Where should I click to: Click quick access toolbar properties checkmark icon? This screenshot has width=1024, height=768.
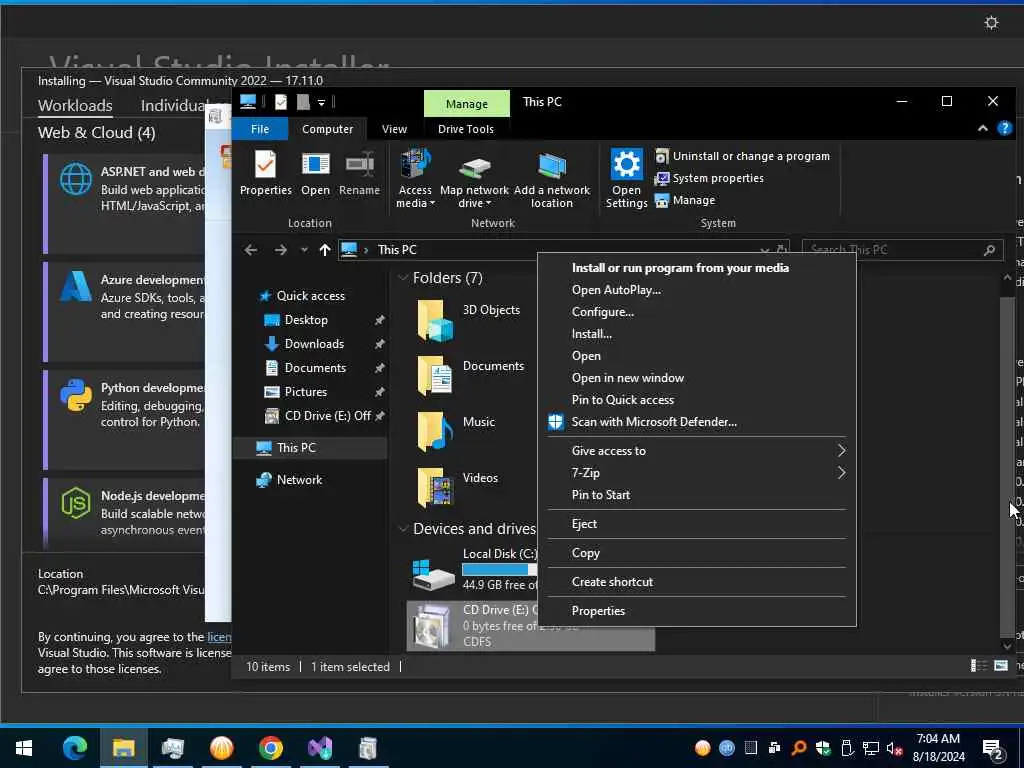point(281,102)
